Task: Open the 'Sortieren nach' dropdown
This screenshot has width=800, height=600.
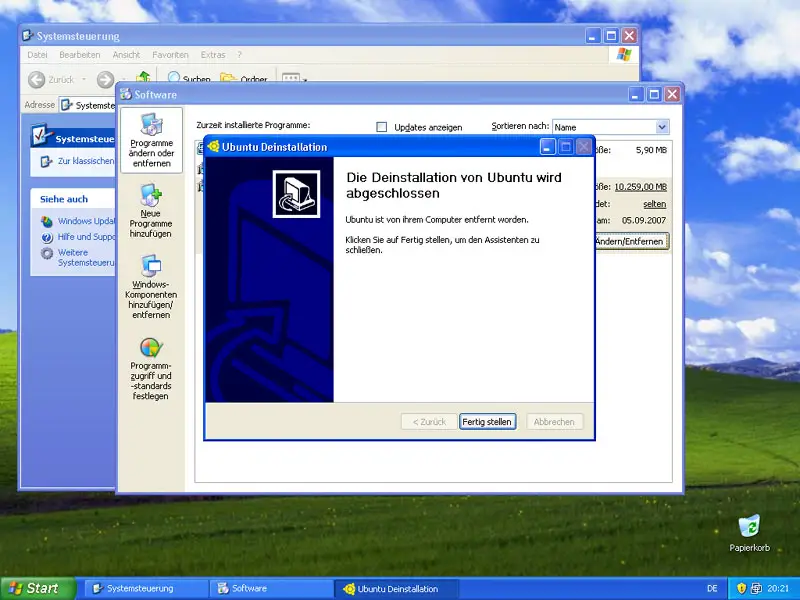Action: pos(662,127)
